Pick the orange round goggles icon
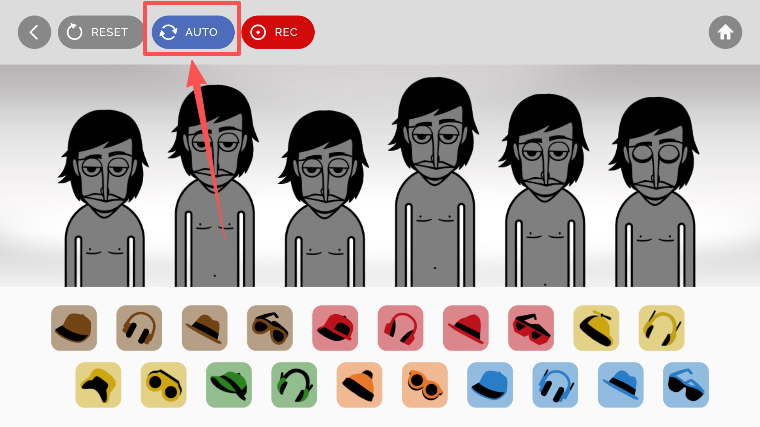The image size is (760, 427). pos(425,385)
